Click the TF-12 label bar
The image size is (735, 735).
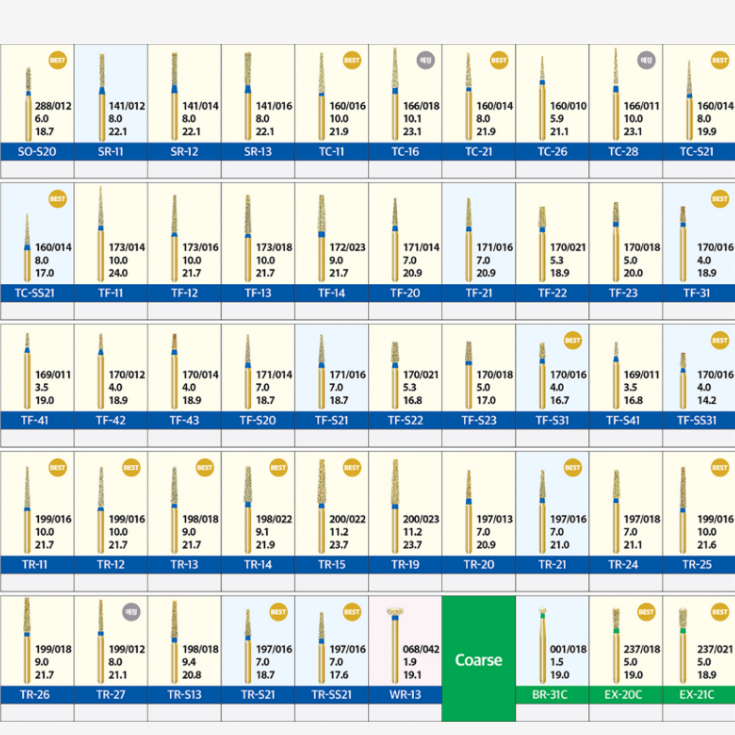pyautogui.click(x=184, y=293)
